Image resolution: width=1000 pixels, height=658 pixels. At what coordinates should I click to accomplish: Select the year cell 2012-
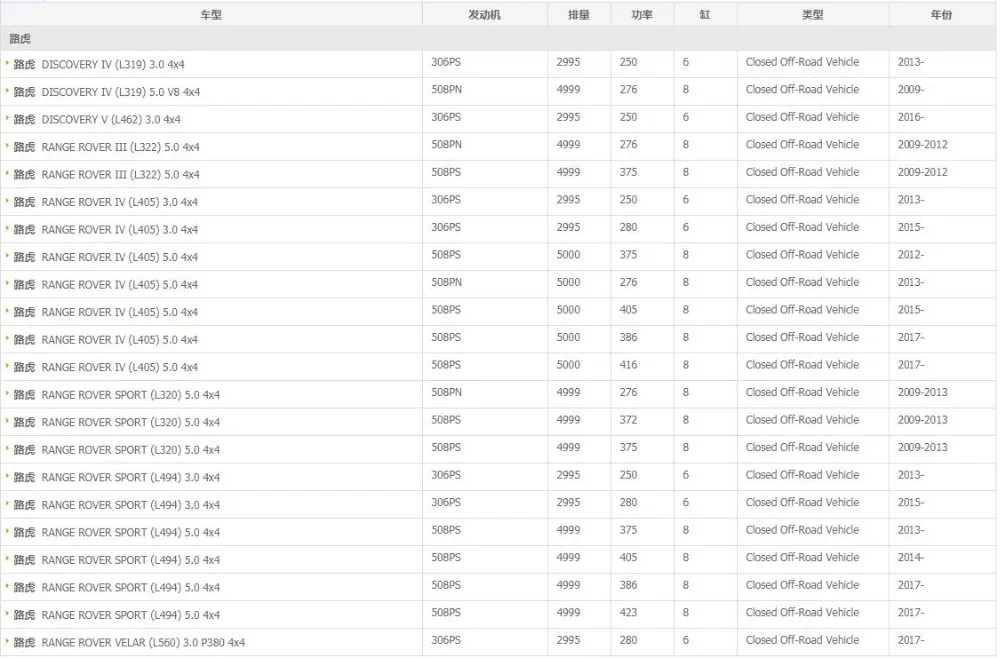(911, 254)
